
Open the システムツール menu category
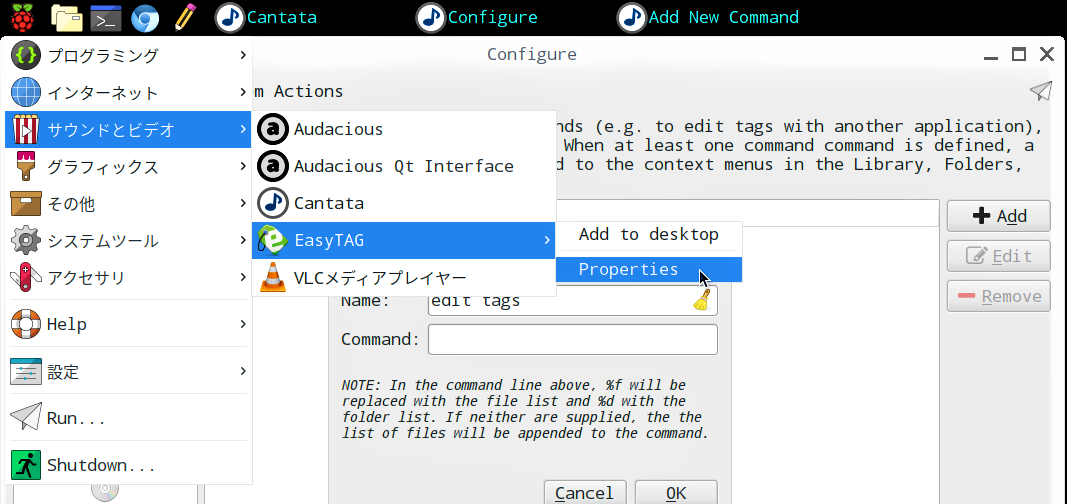click(128, 240)
